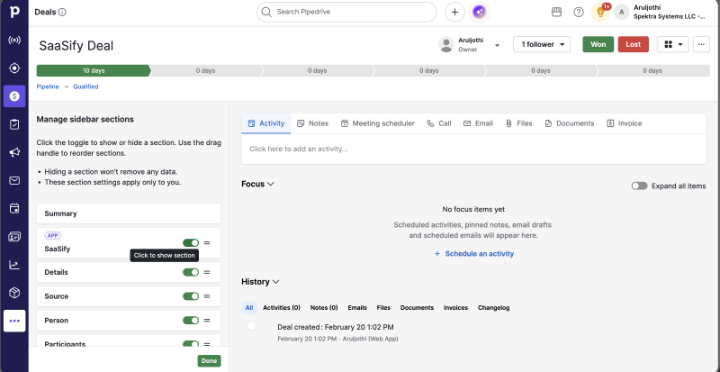Viewport: 720px width, 372px height.
Task: Click the SaaSify Deal title
Action: click(x=76, y=46)
